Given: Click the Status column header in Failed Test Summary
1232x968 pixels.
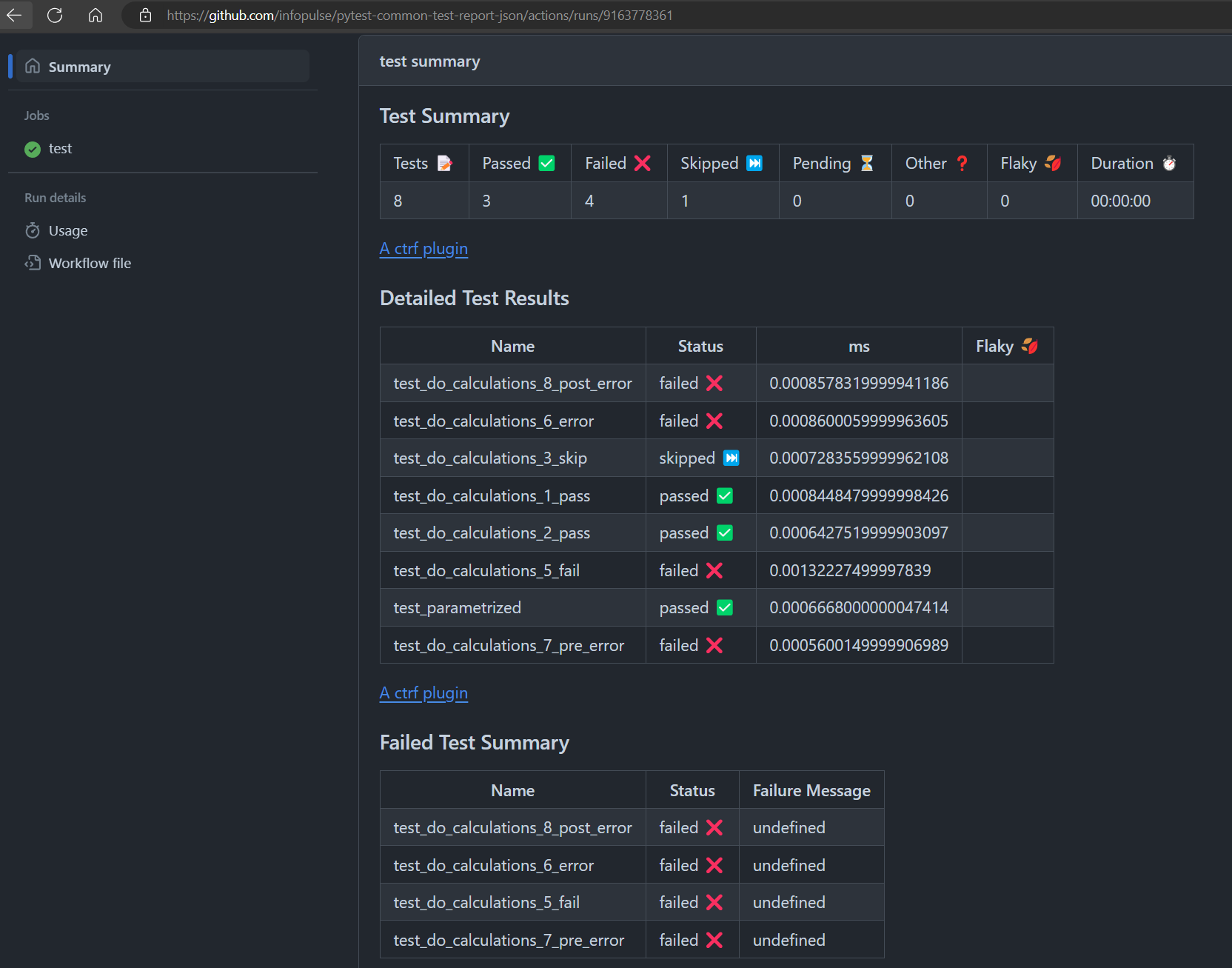Looking at the screenshot, I should pyautogui.click(x=692, y=790).
